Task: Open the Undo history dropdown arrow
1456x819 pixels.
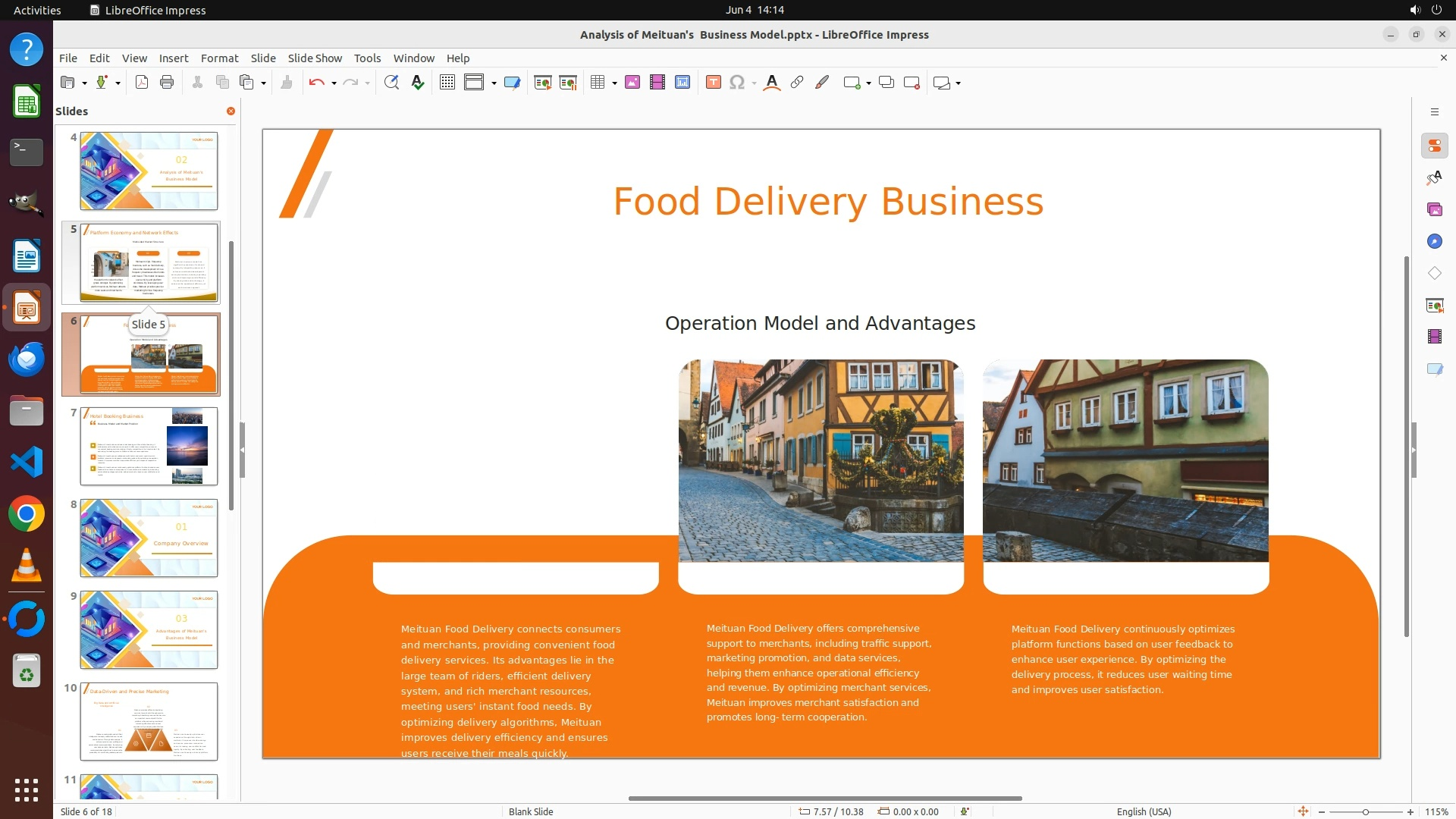Action: tap(334, 83)
